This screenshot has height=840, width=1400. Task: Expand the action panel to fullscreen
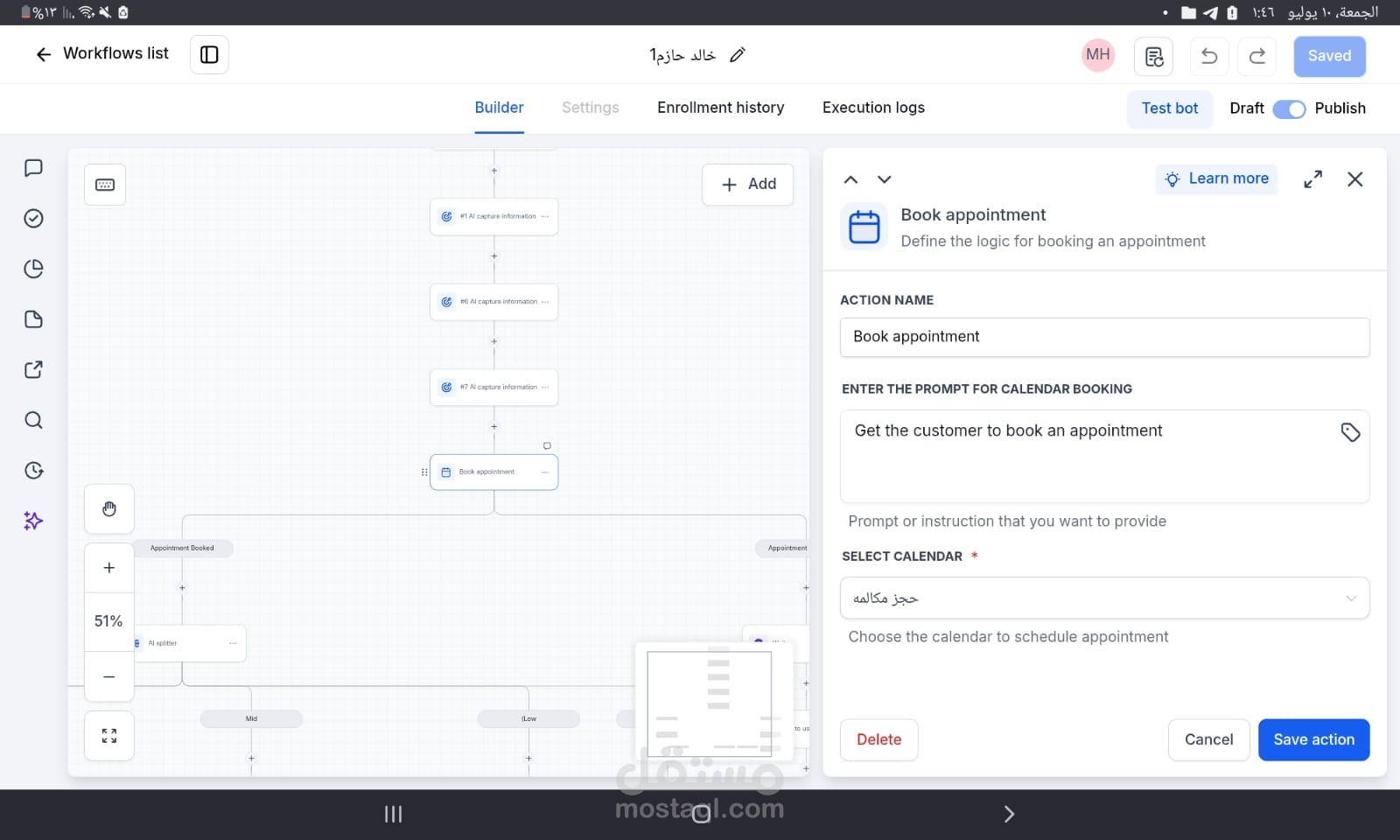1312,179
